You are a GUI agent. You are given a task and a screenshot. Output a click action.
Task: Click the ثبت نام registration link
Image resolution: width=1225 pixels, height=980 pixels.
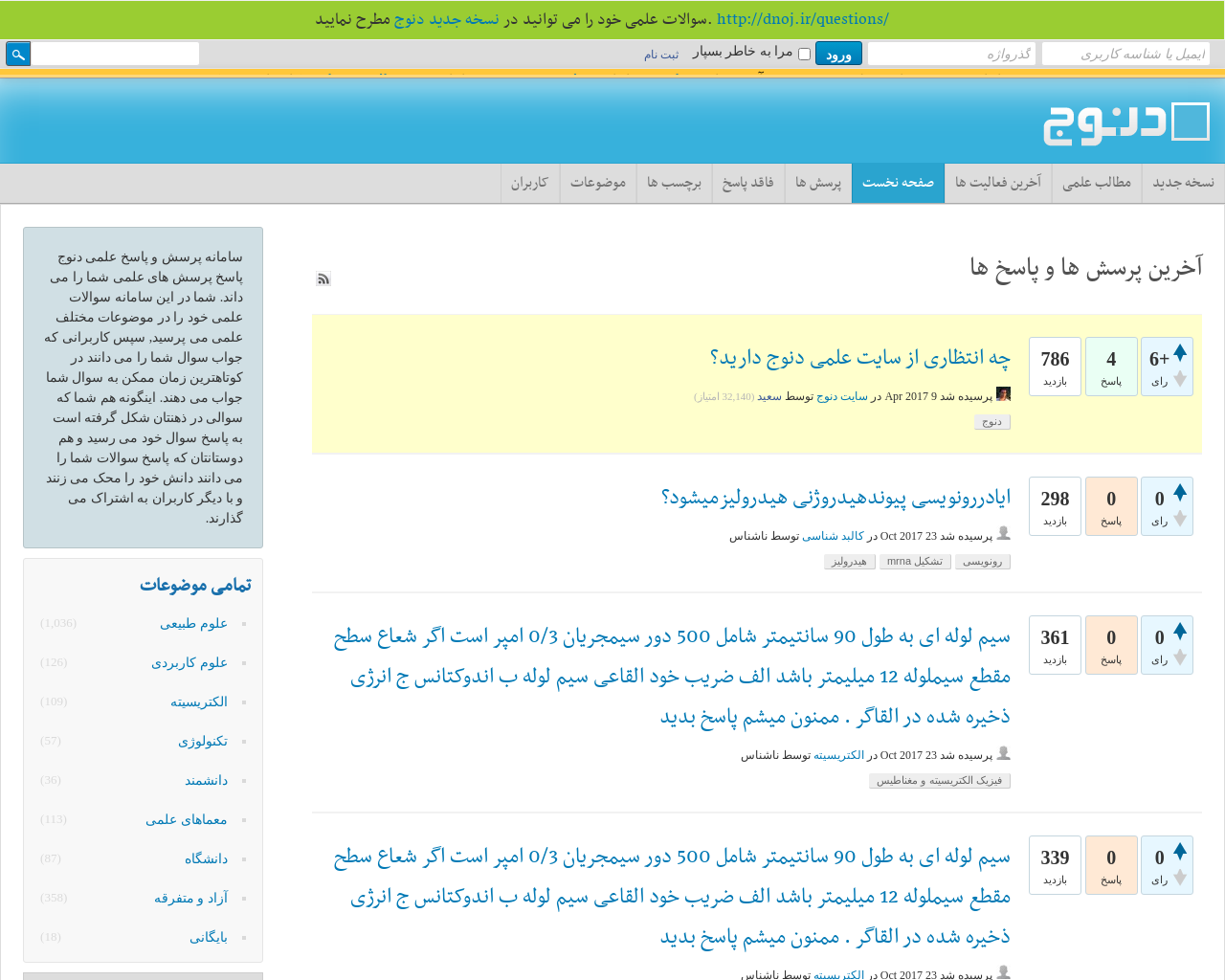(660, 54)
